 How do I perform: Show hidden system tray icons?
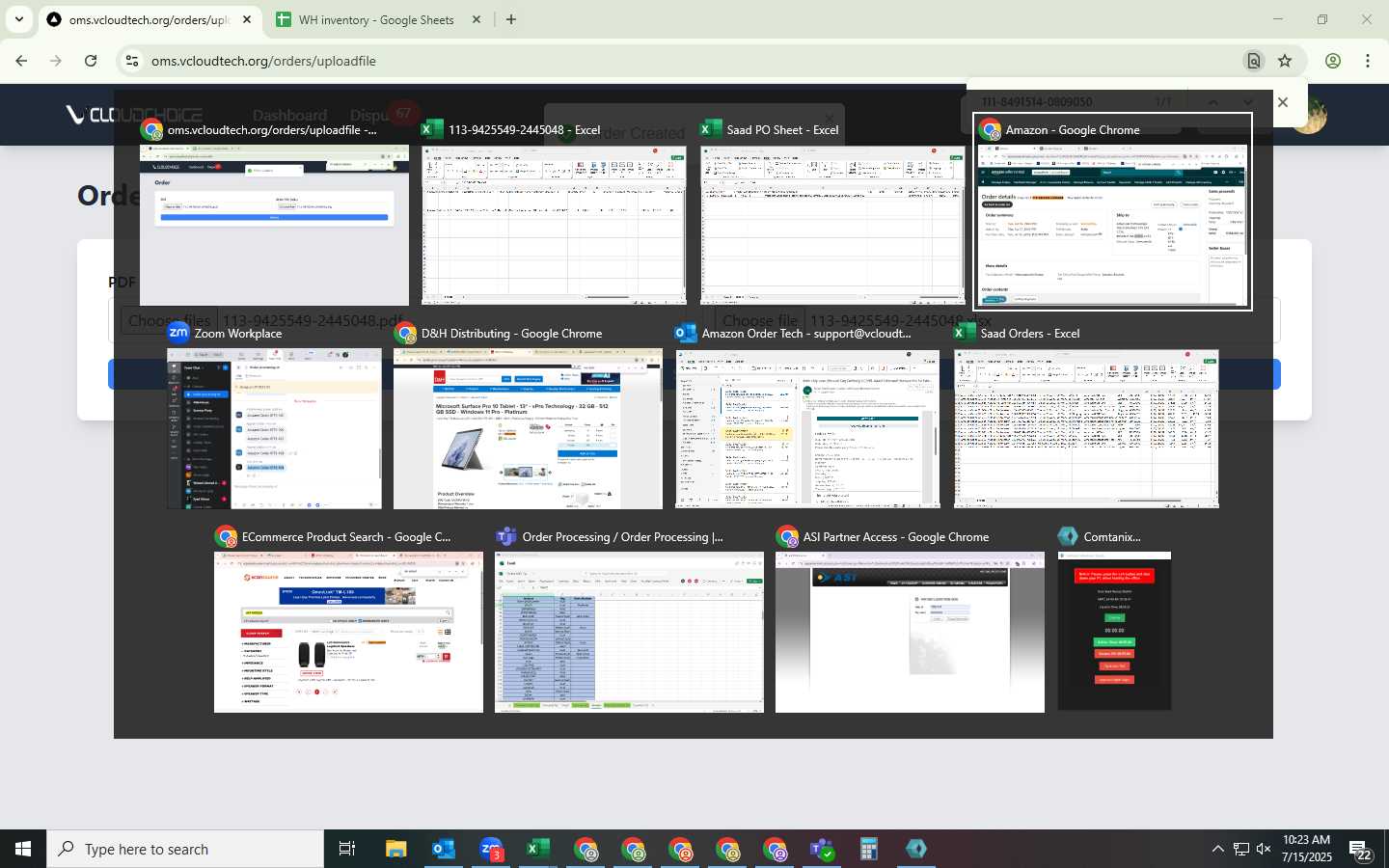tap(1218, 849)
